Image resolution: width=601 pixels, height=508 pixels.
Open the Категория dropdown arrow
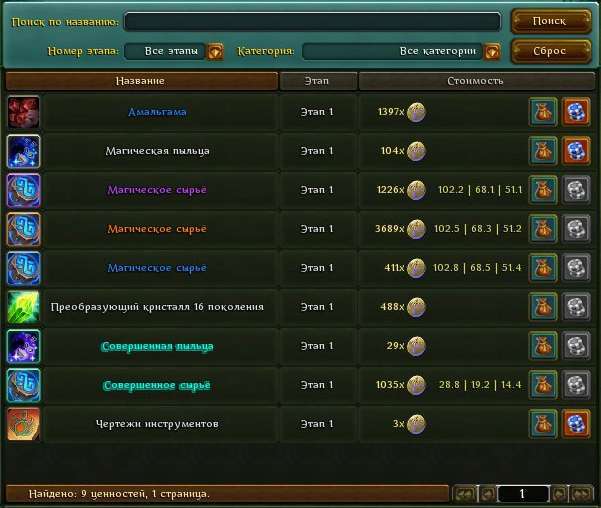coord(492,51)
